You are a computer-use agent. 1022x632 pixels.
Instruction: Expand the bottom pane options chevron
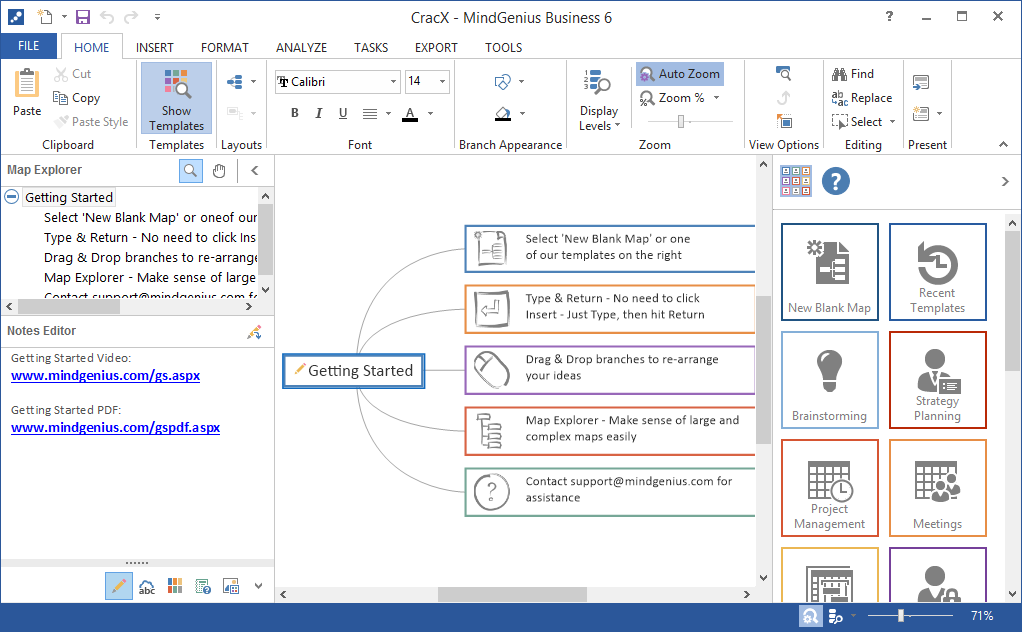pos(258,586)
